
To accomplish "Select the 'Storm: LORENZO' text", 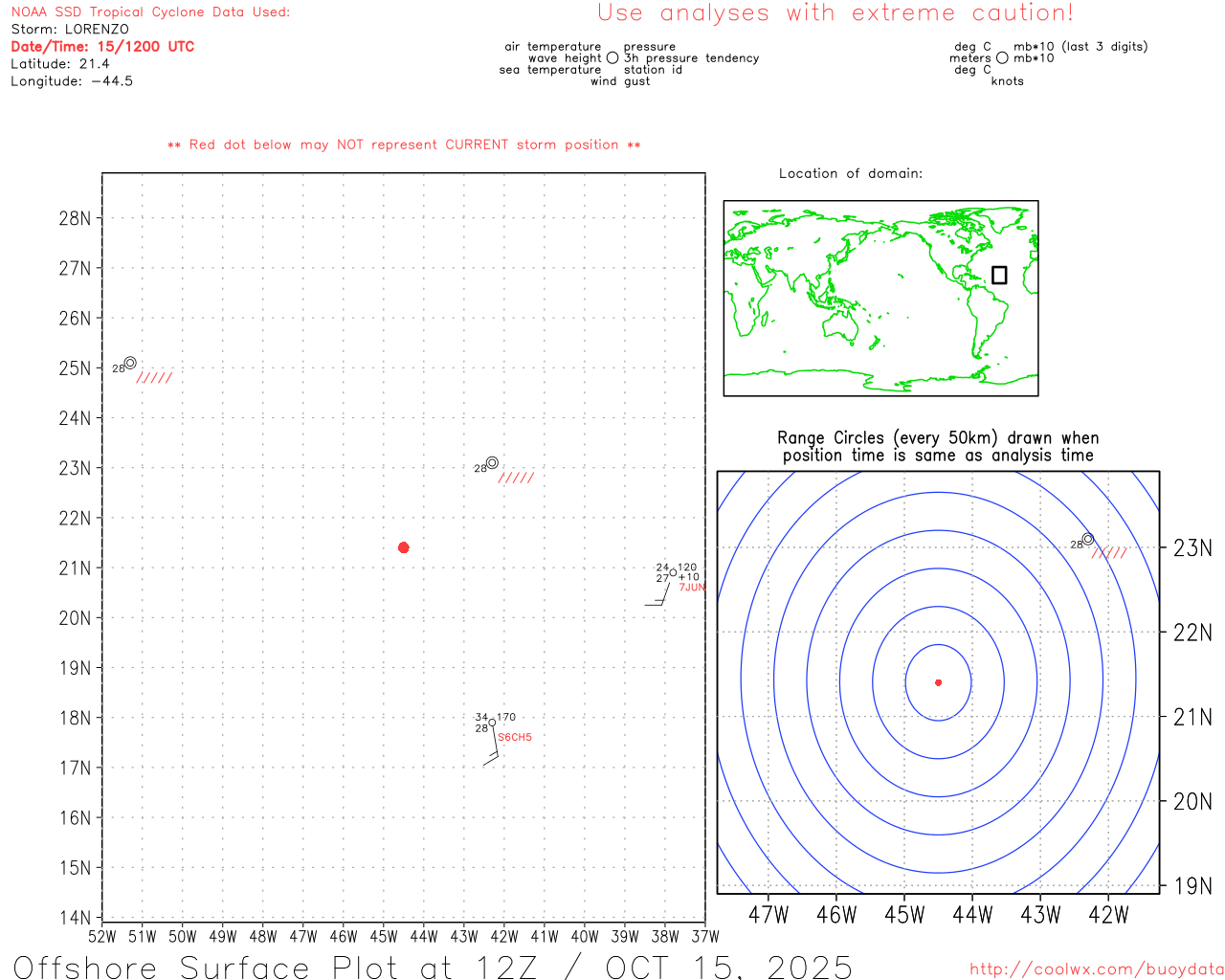I will (x=70, y=30).
